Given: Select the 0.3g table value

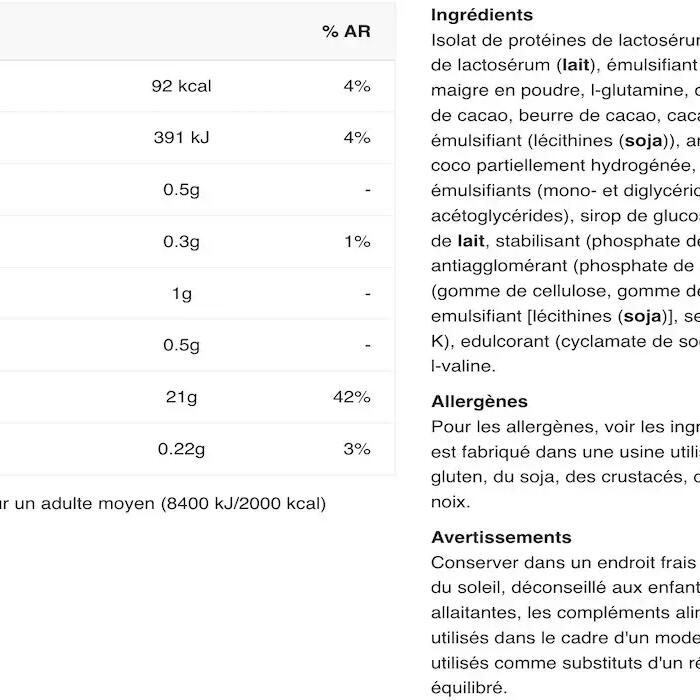Looking at the screenshot, I should [181, 241].
